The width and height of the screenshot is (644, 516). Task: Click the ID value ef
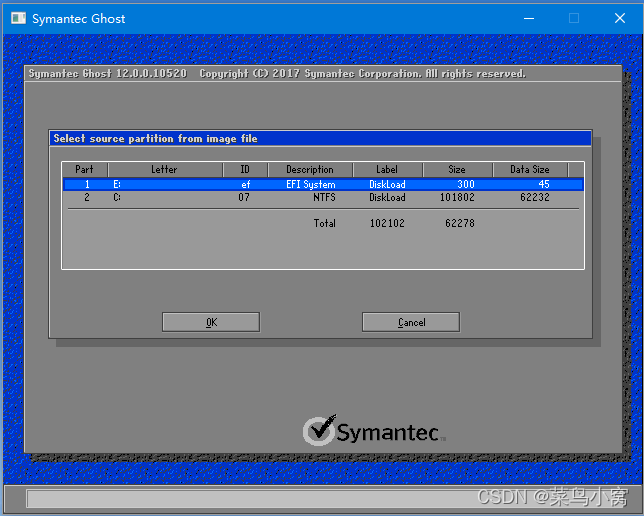tap(246, 184)
